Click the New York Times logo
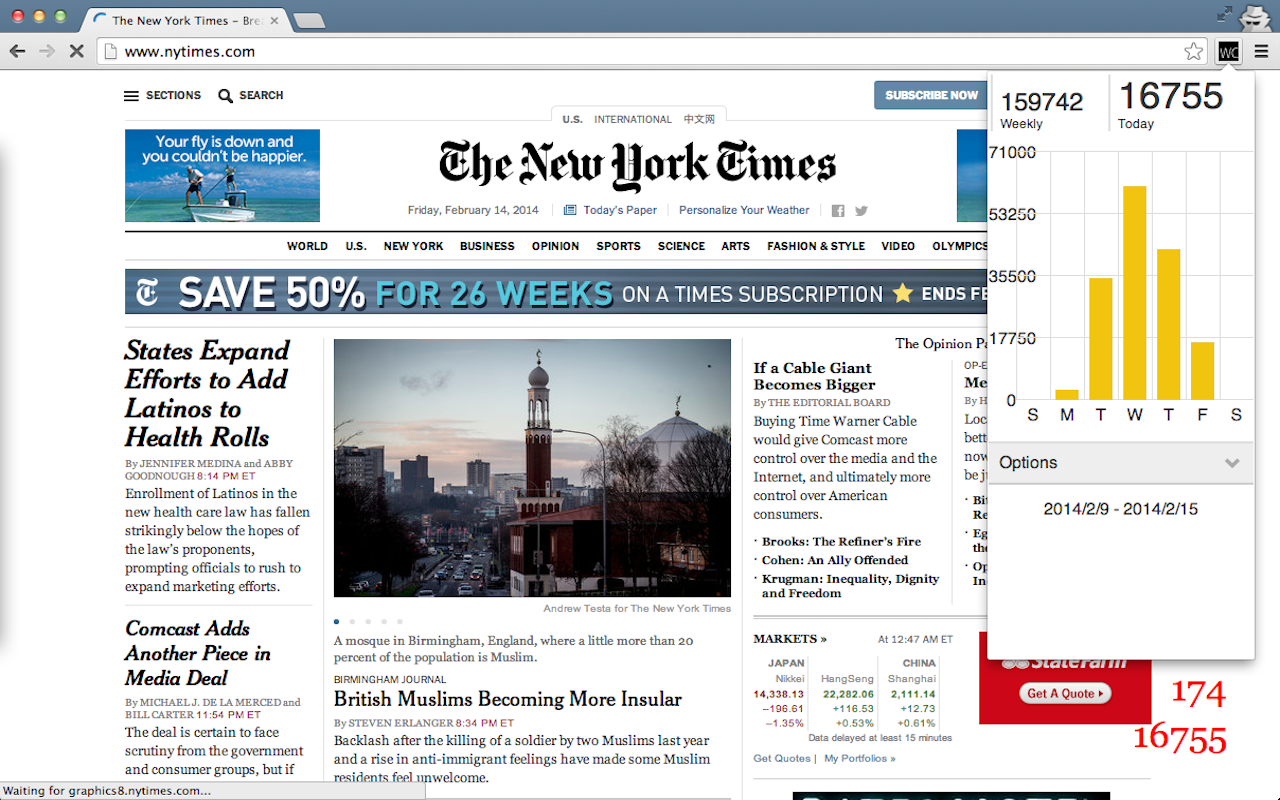The image size is (1280, 800). pos(638,165)
